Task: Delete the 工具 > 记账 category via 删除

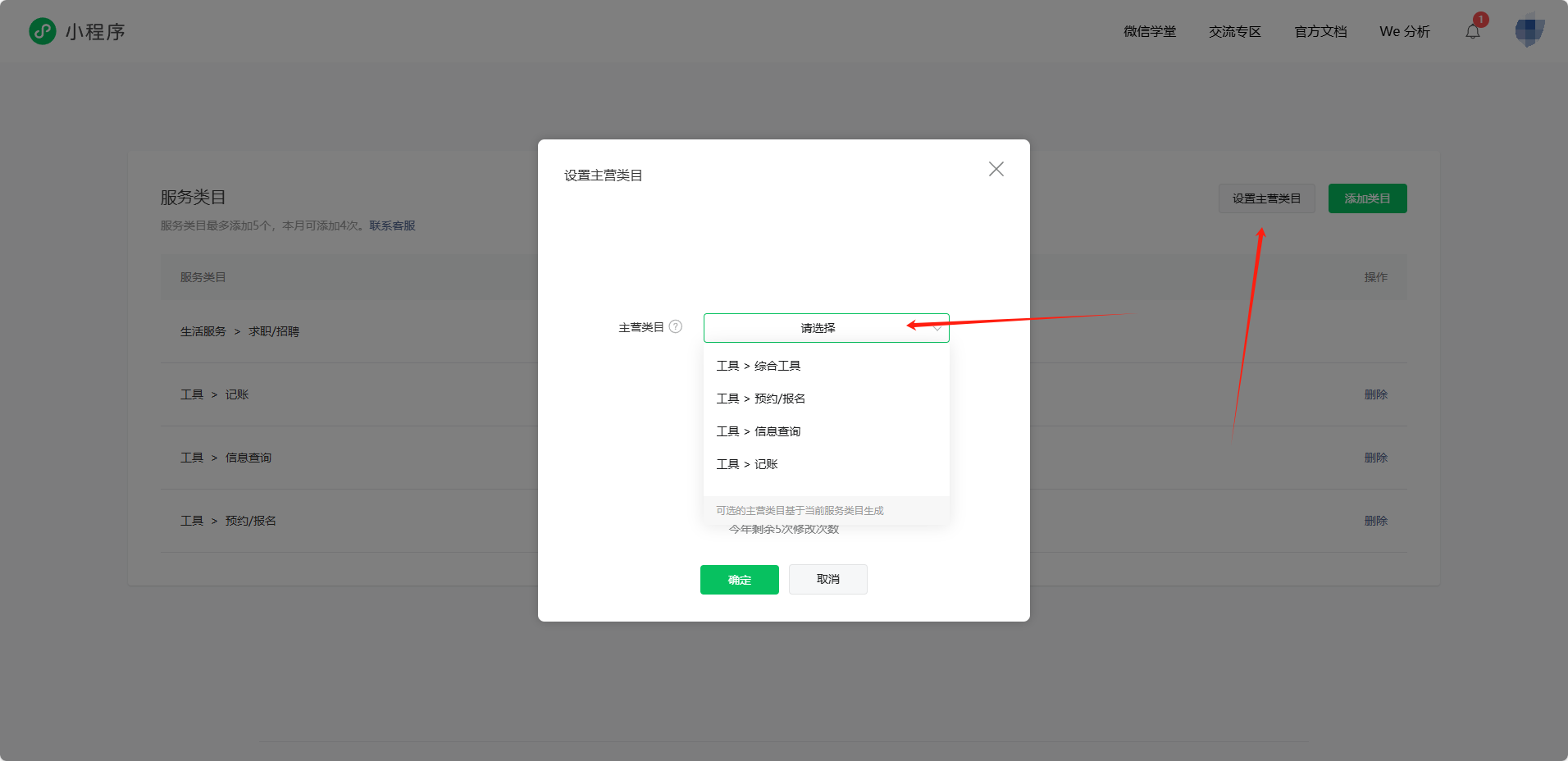Action: point(1375,394)
